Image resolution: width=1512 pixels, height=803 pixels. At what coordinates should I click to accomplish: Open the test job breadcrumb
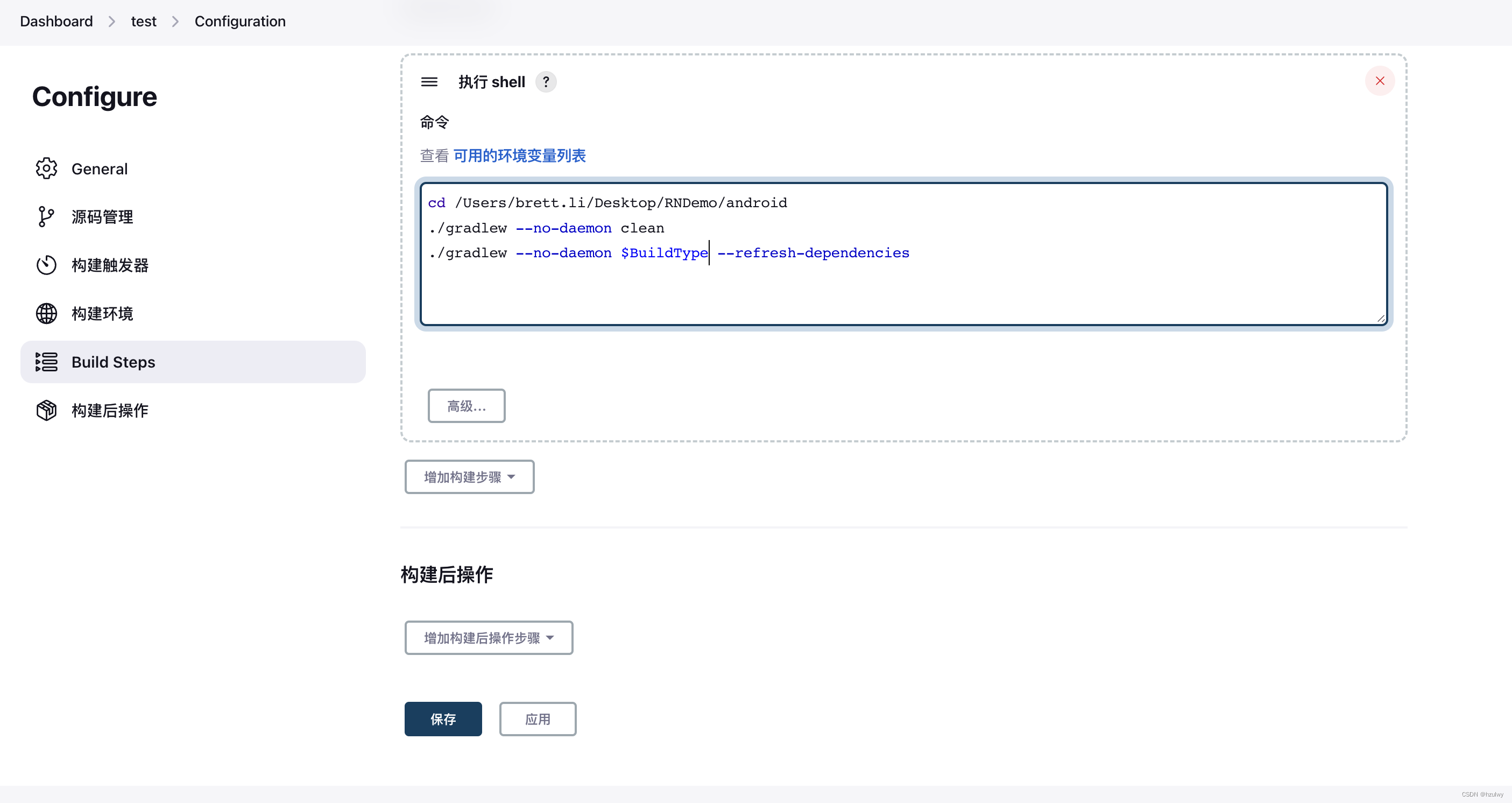[143, 22]
